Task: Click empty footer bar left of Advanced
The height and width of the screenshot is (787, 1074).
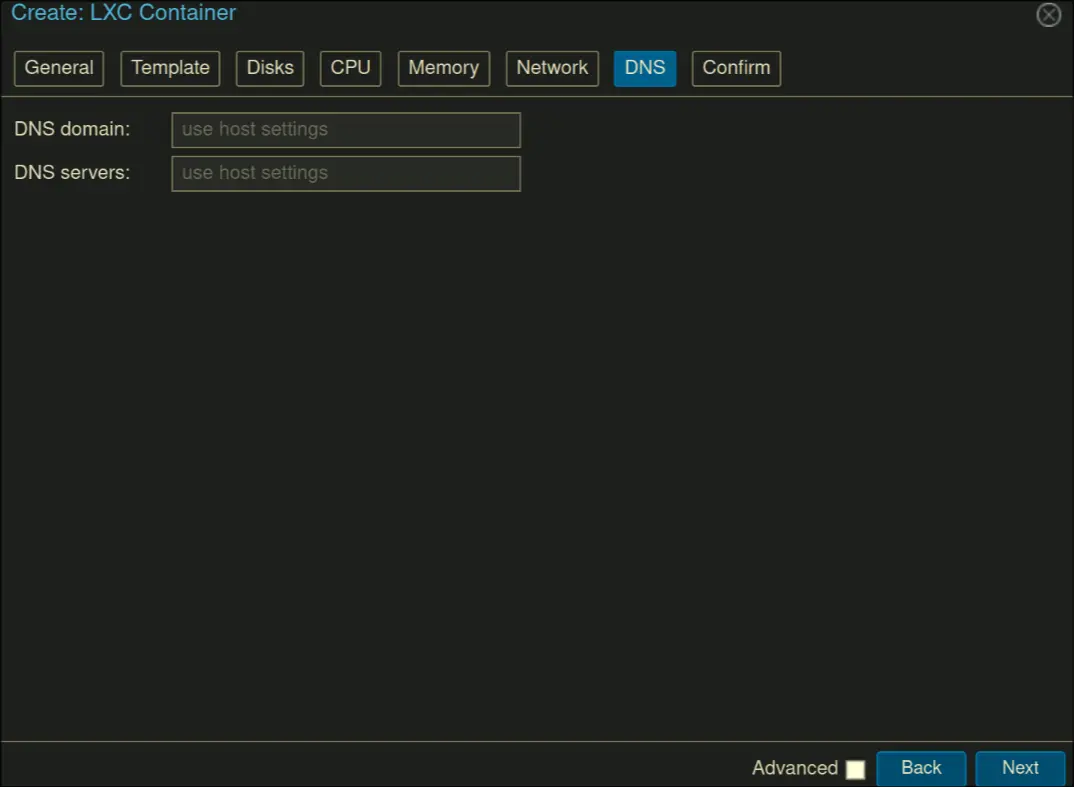Action: [370, 767]
